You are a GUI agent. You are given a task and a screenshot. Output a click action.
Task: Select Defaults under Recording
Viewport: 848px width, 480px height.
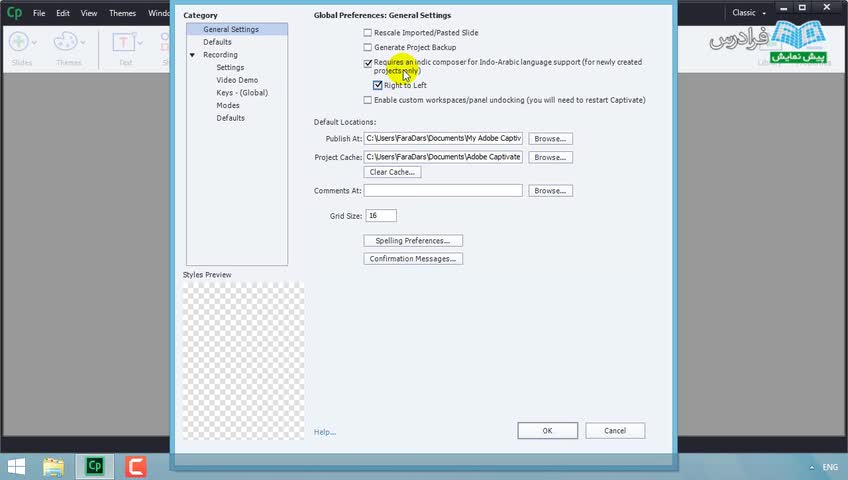point(230,118)
